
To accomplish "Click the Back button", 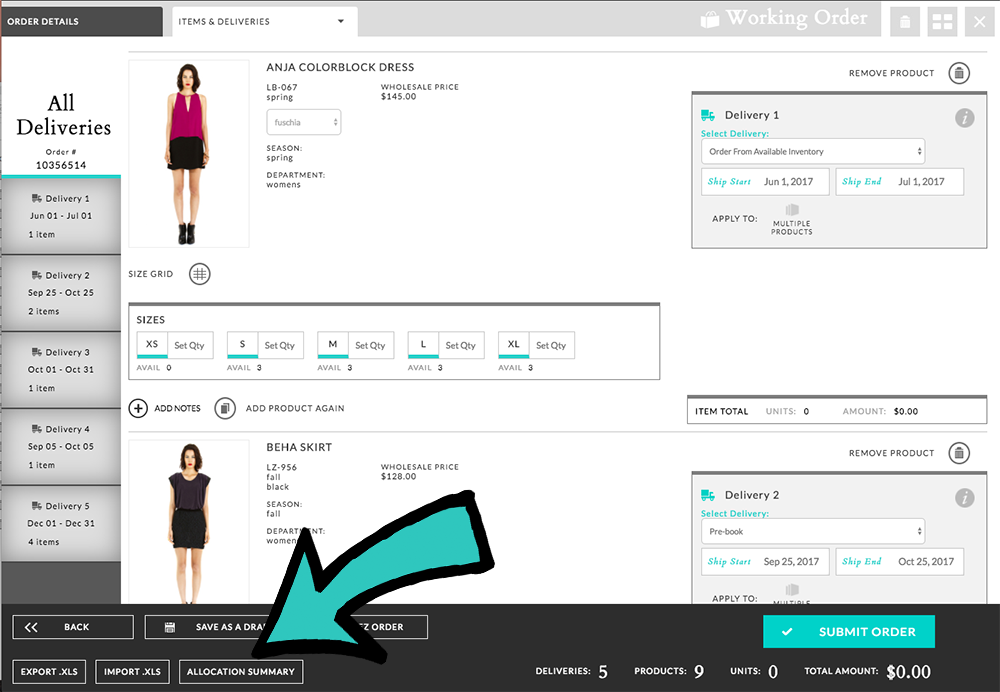I will (x=73, y=627).
